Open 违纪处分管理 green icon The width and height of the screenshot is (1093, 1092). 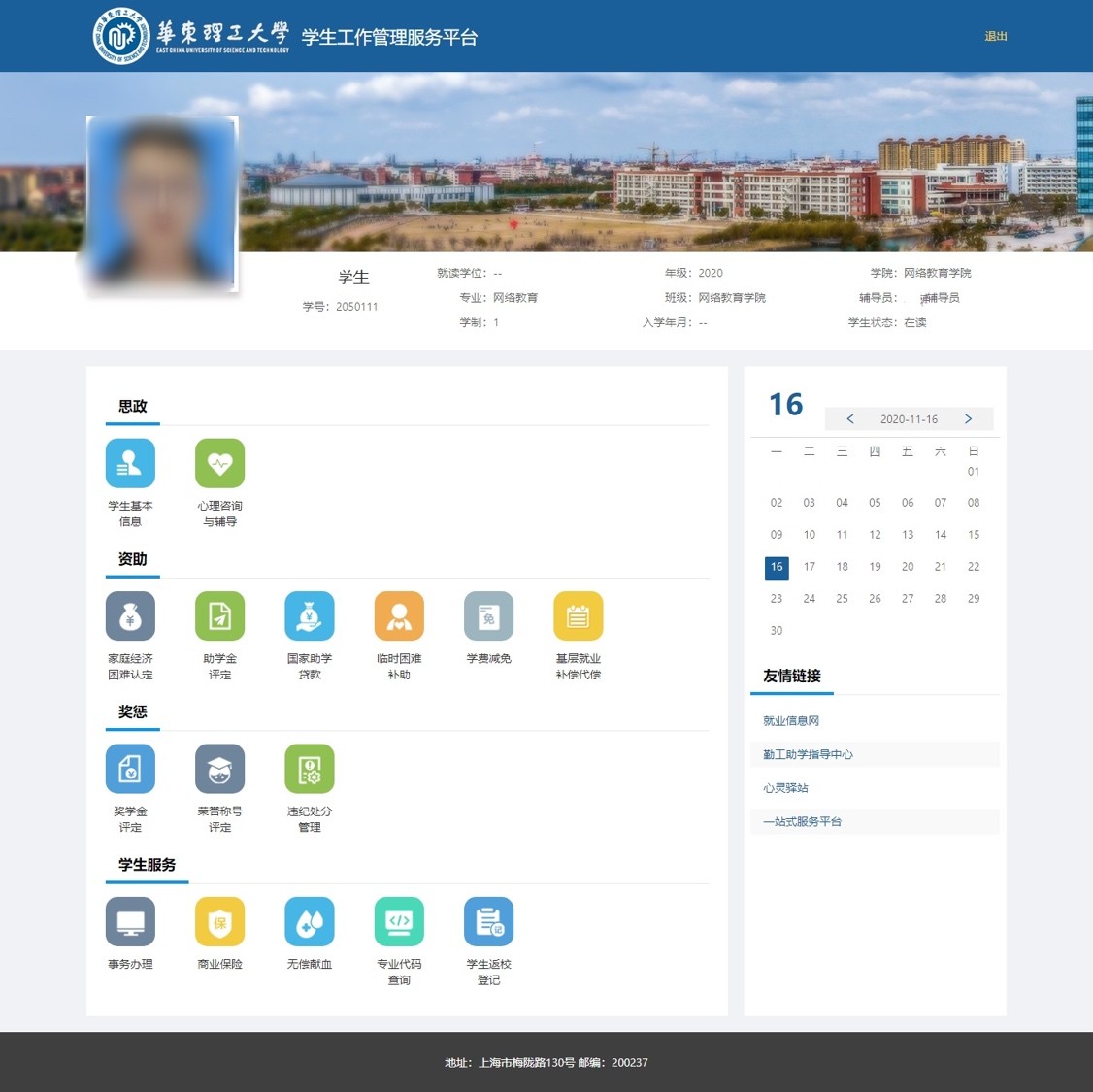click(x=310, y=769)
